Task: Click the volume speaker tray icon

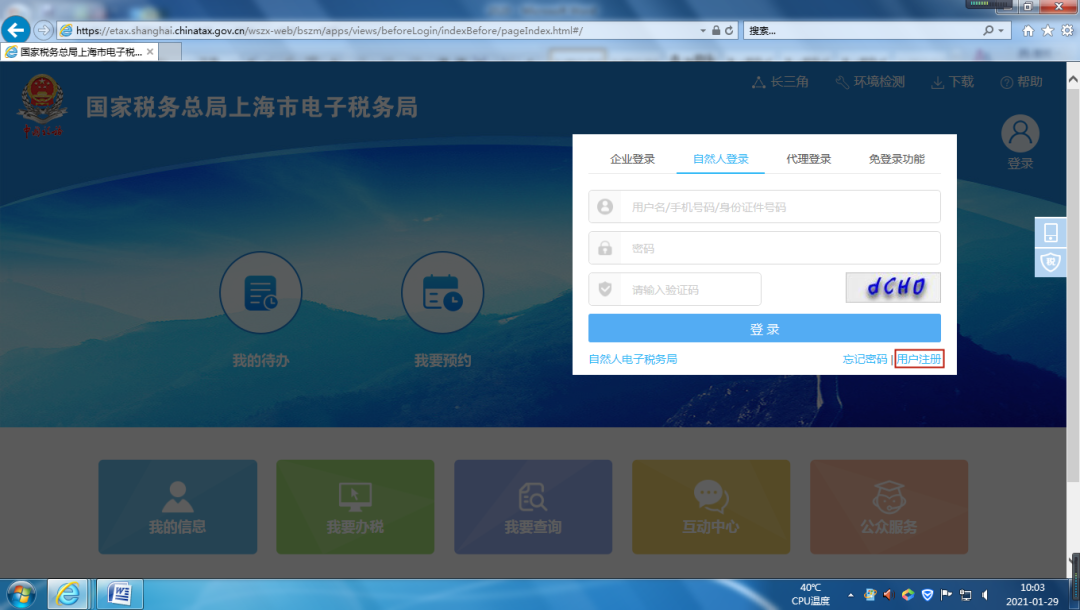Action: click(x=985, y=595)
